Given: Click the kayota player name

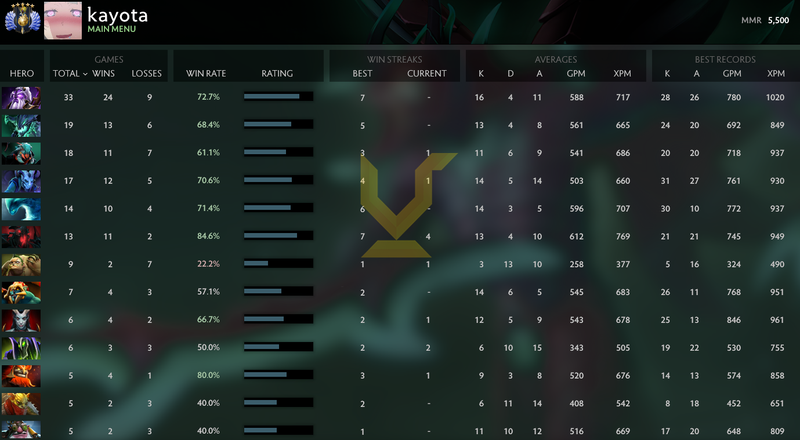Looking at the screenshot, I should pyautogui.click(x=117, y=14).
